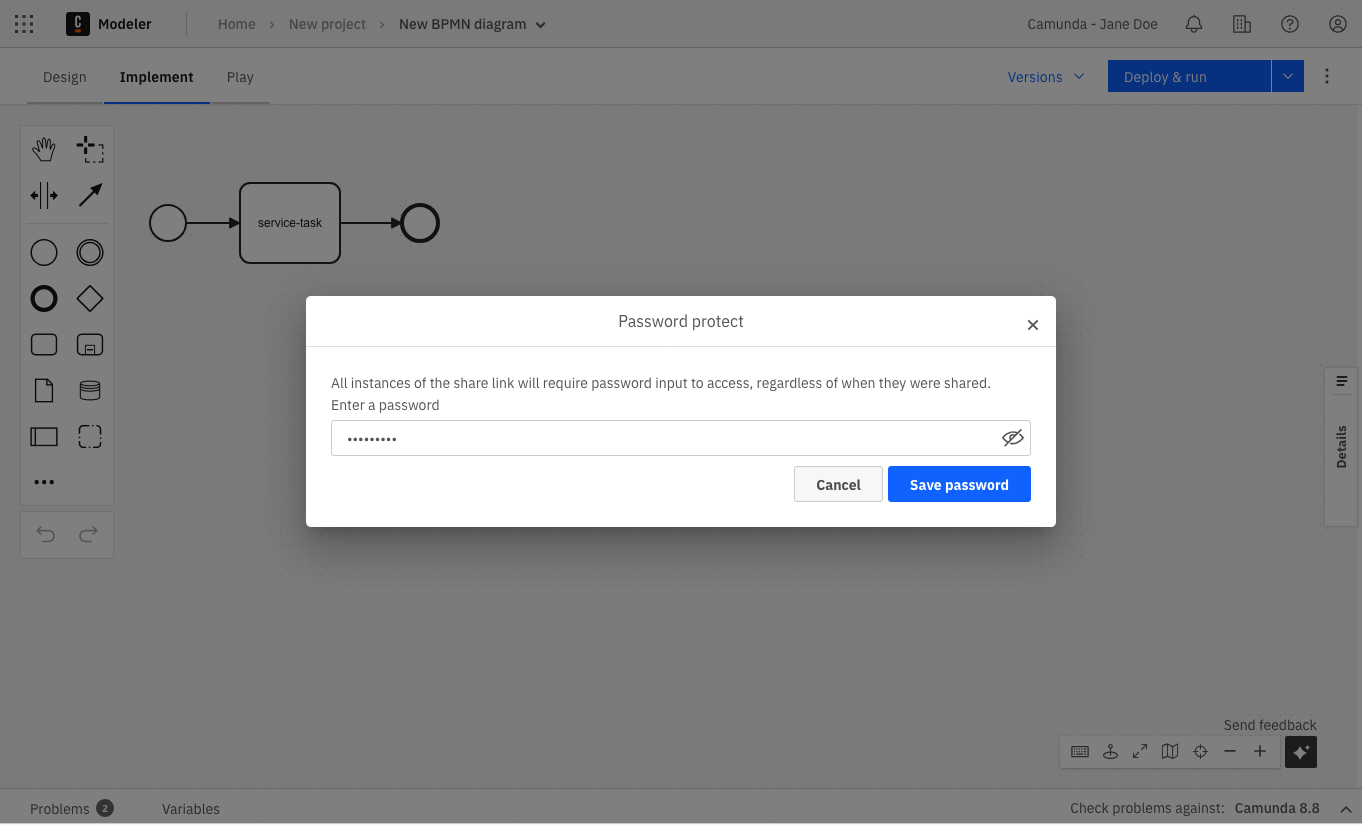The image size is (1362, 825).
Task: Switch to the Play tab
Action: click(x=240, y=77)
